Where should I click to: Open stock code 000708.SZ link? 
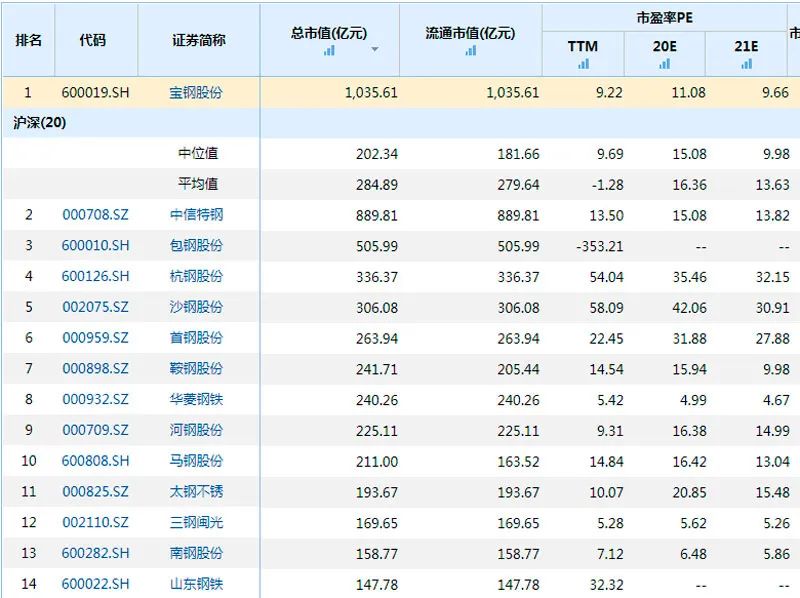click(95, 215)
